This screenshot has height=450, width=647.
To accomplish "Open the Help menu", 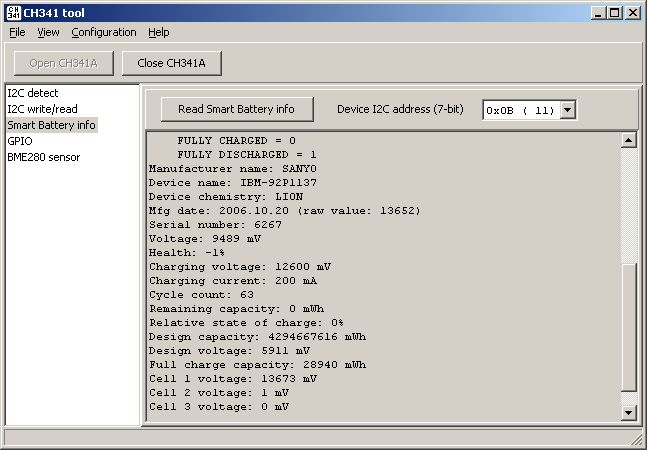I will pyautogui.click(x=159, y=32).
